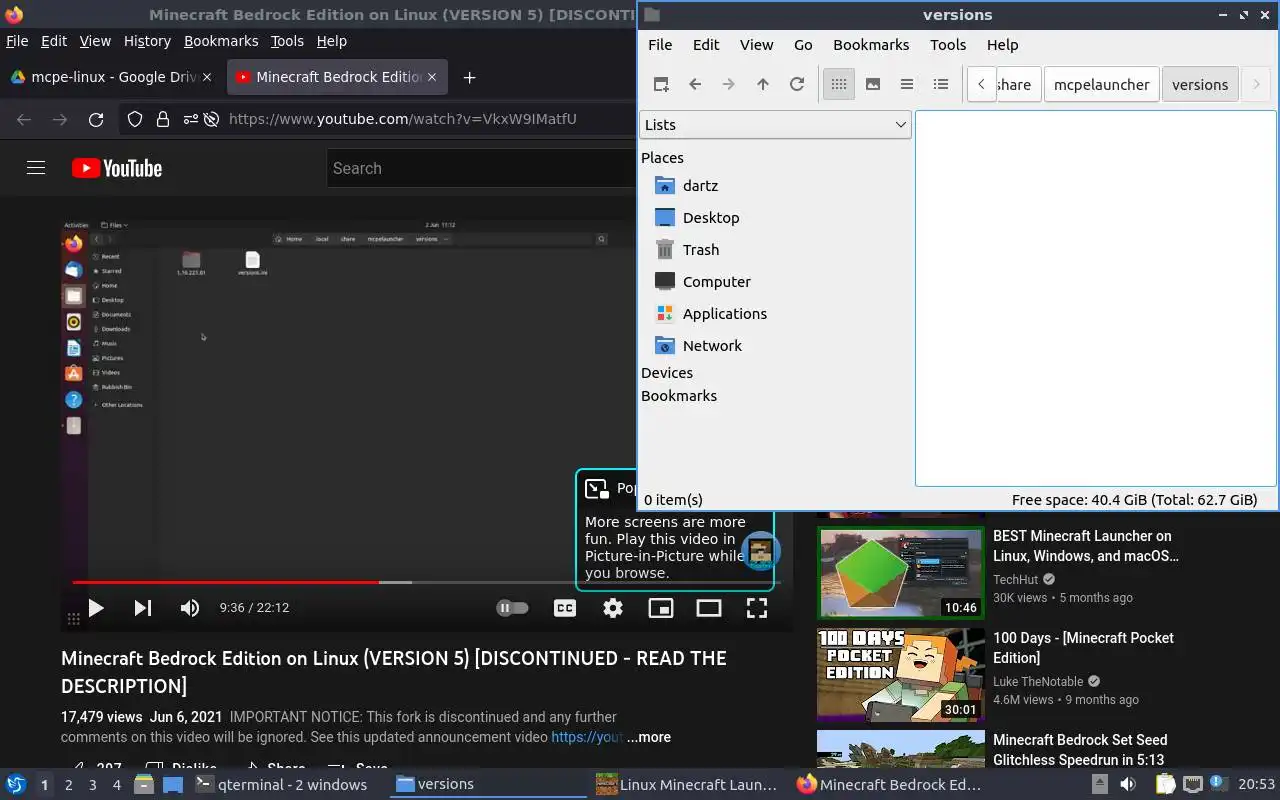Screen dimensions: 1280x800
Task: Open the file manager Go menu
Action: pos(803,44)
